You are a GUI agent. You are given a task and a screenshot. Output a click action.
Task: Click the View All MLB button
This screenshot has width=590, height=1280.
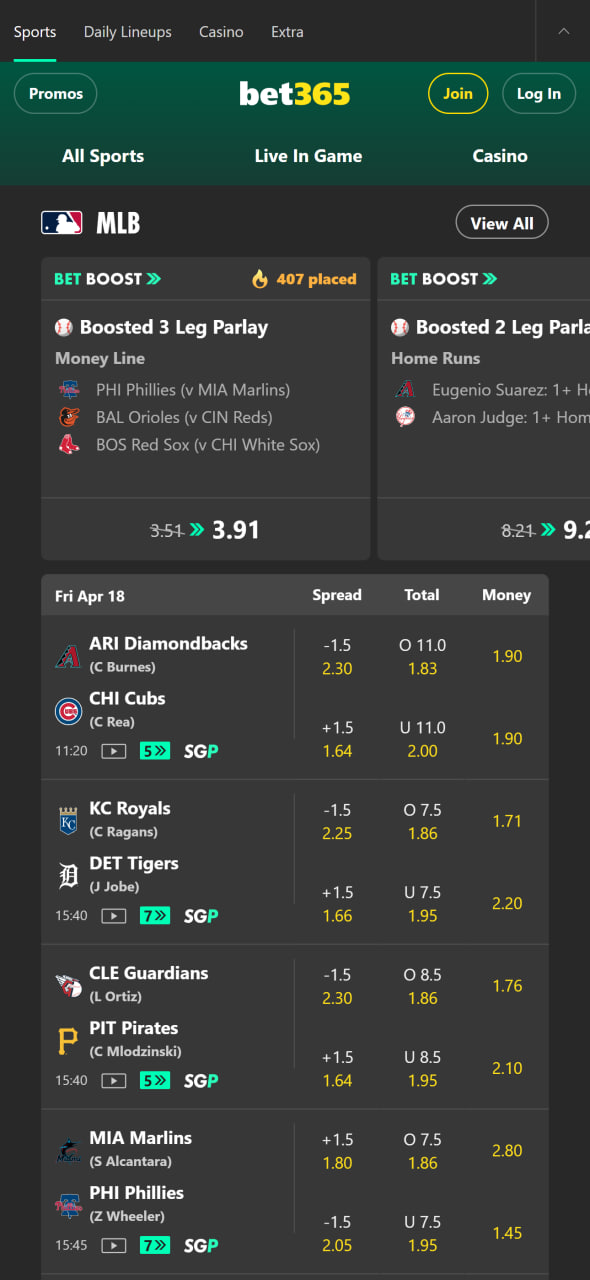point(502,223)
